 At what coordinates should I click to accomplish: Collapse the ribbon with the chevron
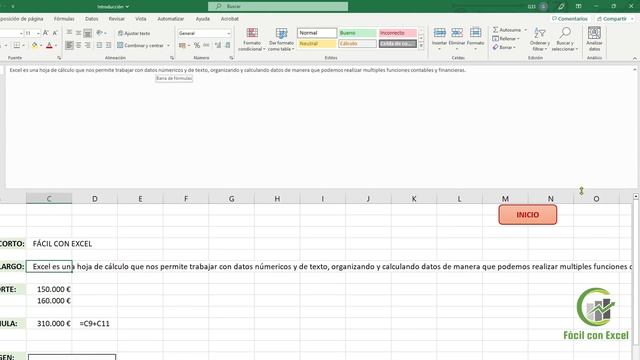(635, 58)
